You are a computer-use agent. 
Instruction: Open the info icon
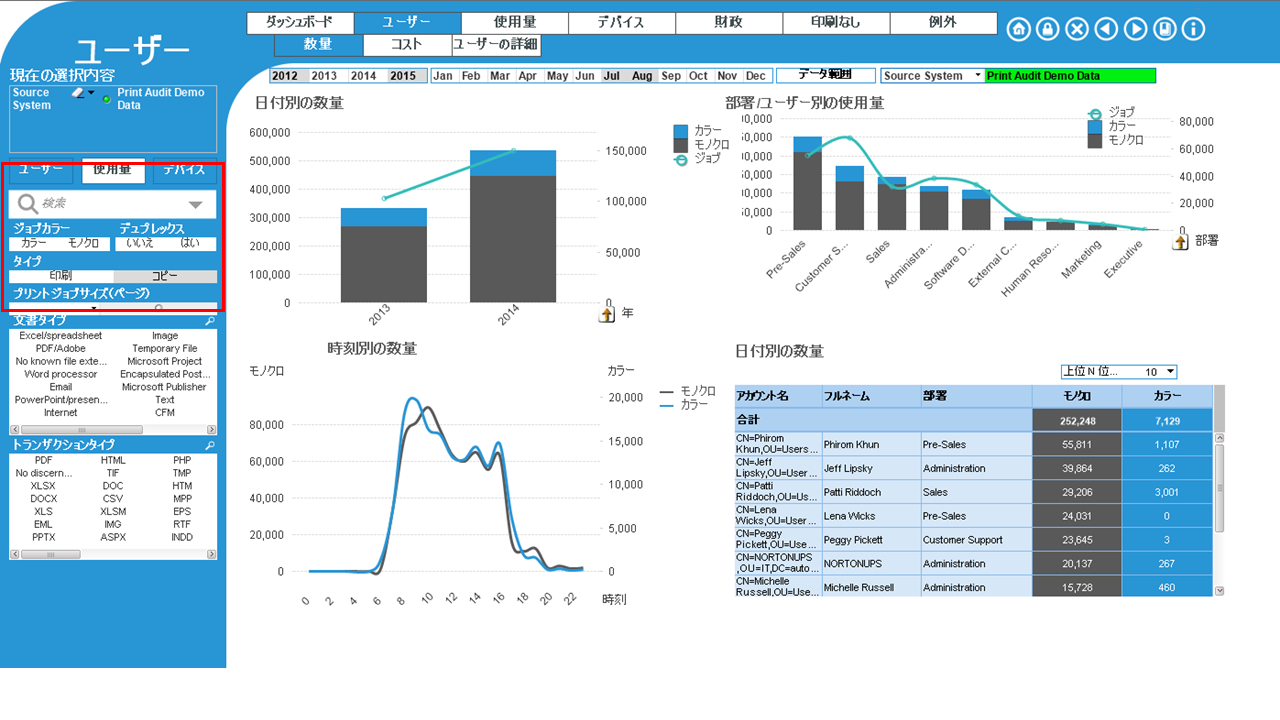click(1193, 29)
